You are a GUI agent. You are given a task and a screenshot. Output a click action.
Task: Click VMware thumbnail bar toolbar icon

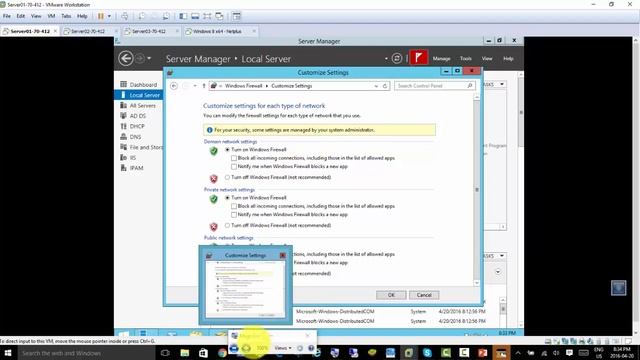pyautogui.click(x=195, y=16)
